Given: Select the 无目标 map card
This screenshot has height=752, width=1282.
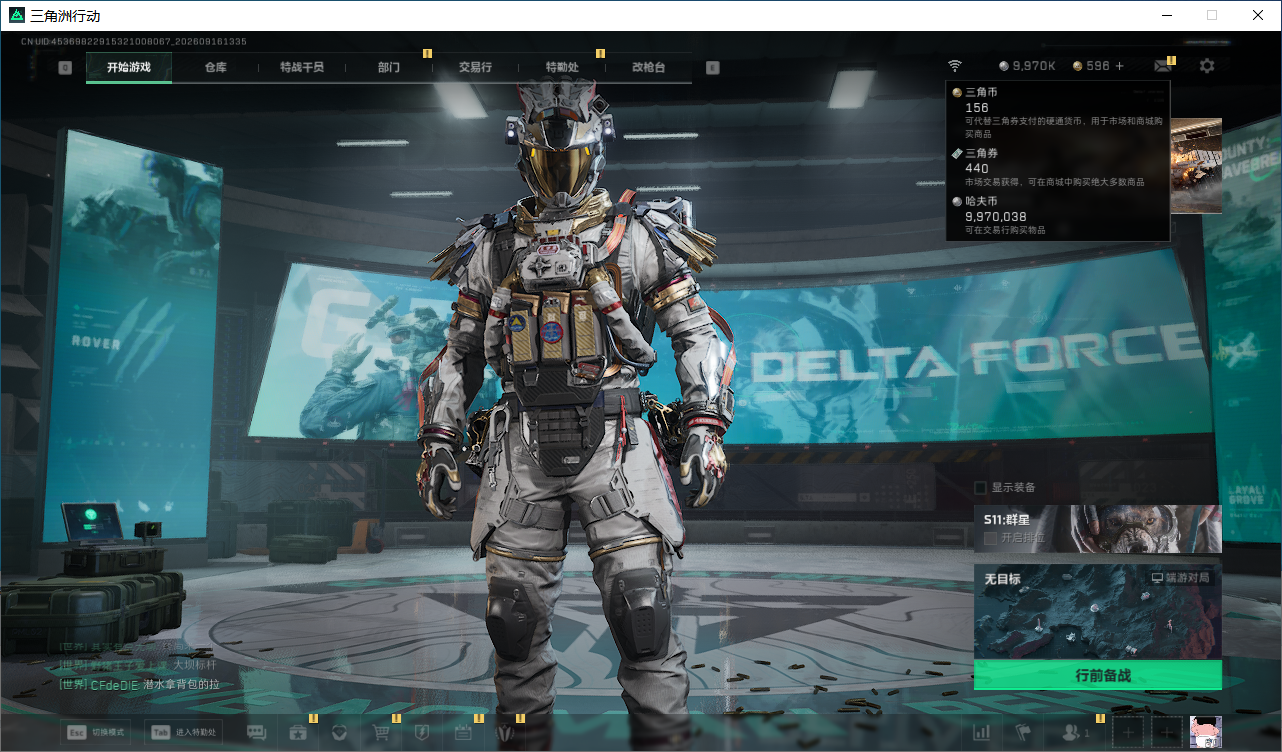Looking at the screenshot, I should pyautogui.click(x=1098, y=611).
